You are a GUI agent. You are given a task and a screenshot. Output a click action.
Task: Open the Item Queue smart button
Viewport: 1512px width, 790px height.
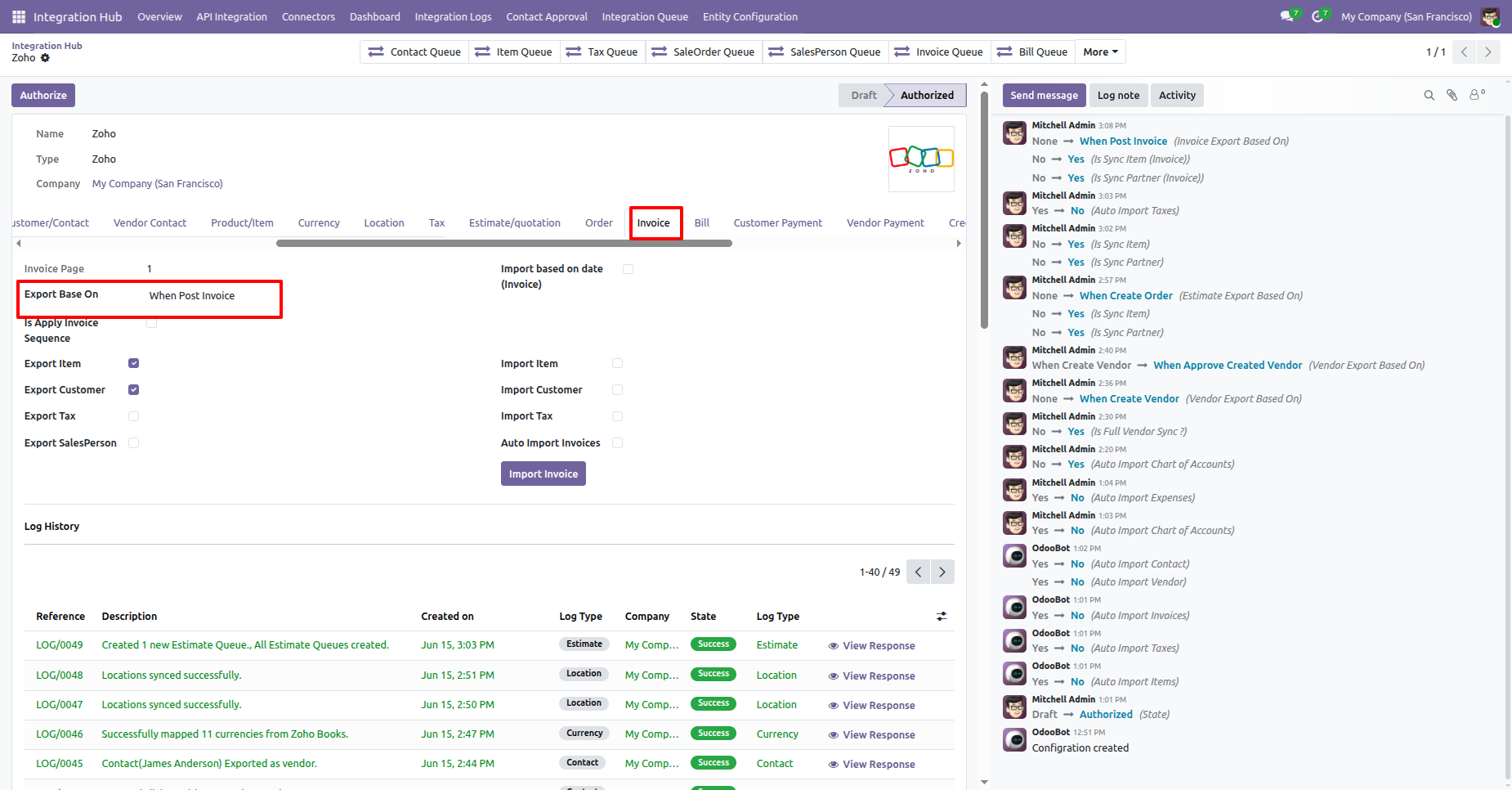tap(513, 52)
